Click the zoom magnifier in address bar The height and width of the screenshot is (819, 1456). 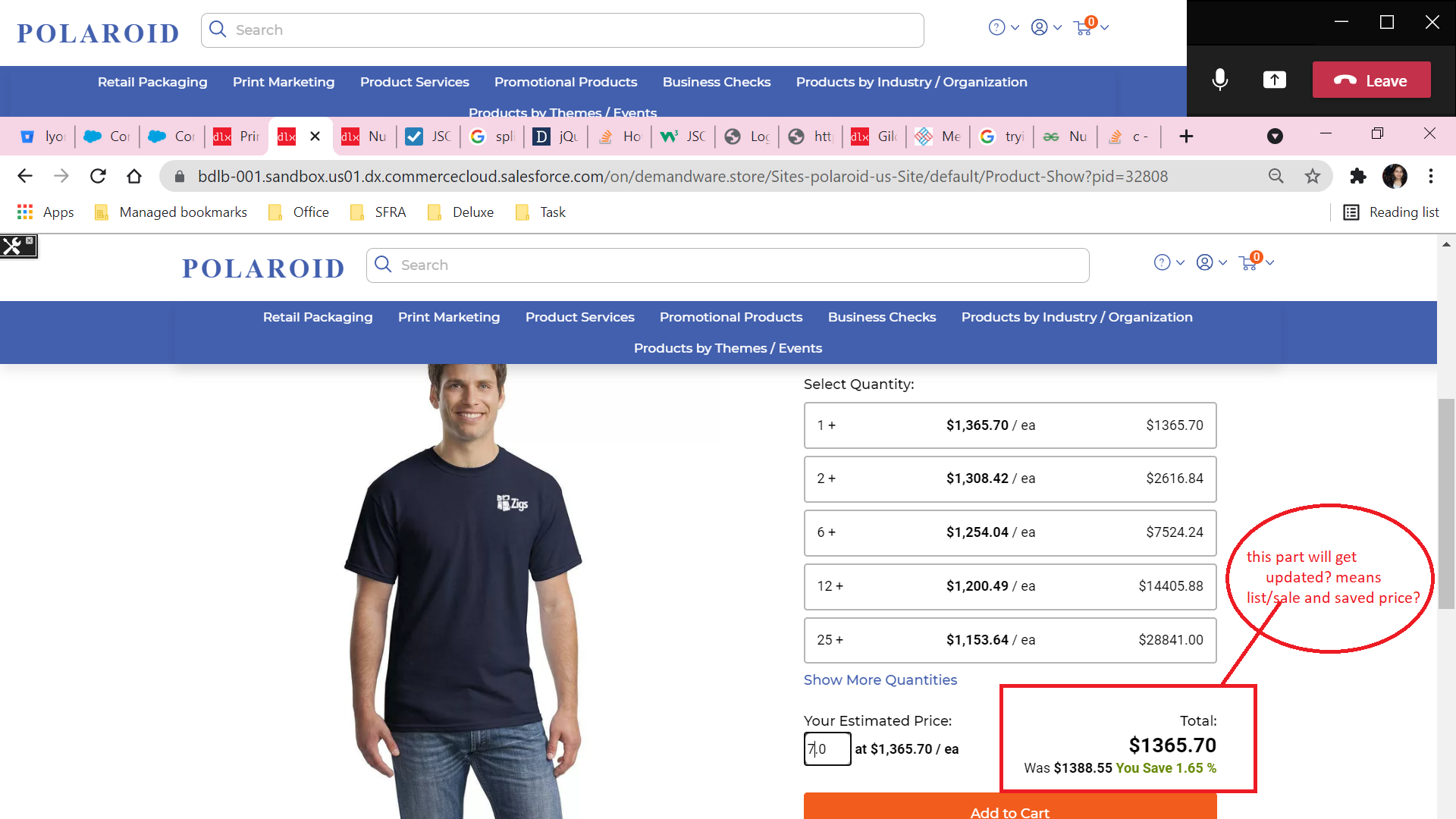(x=1276, y=177)
